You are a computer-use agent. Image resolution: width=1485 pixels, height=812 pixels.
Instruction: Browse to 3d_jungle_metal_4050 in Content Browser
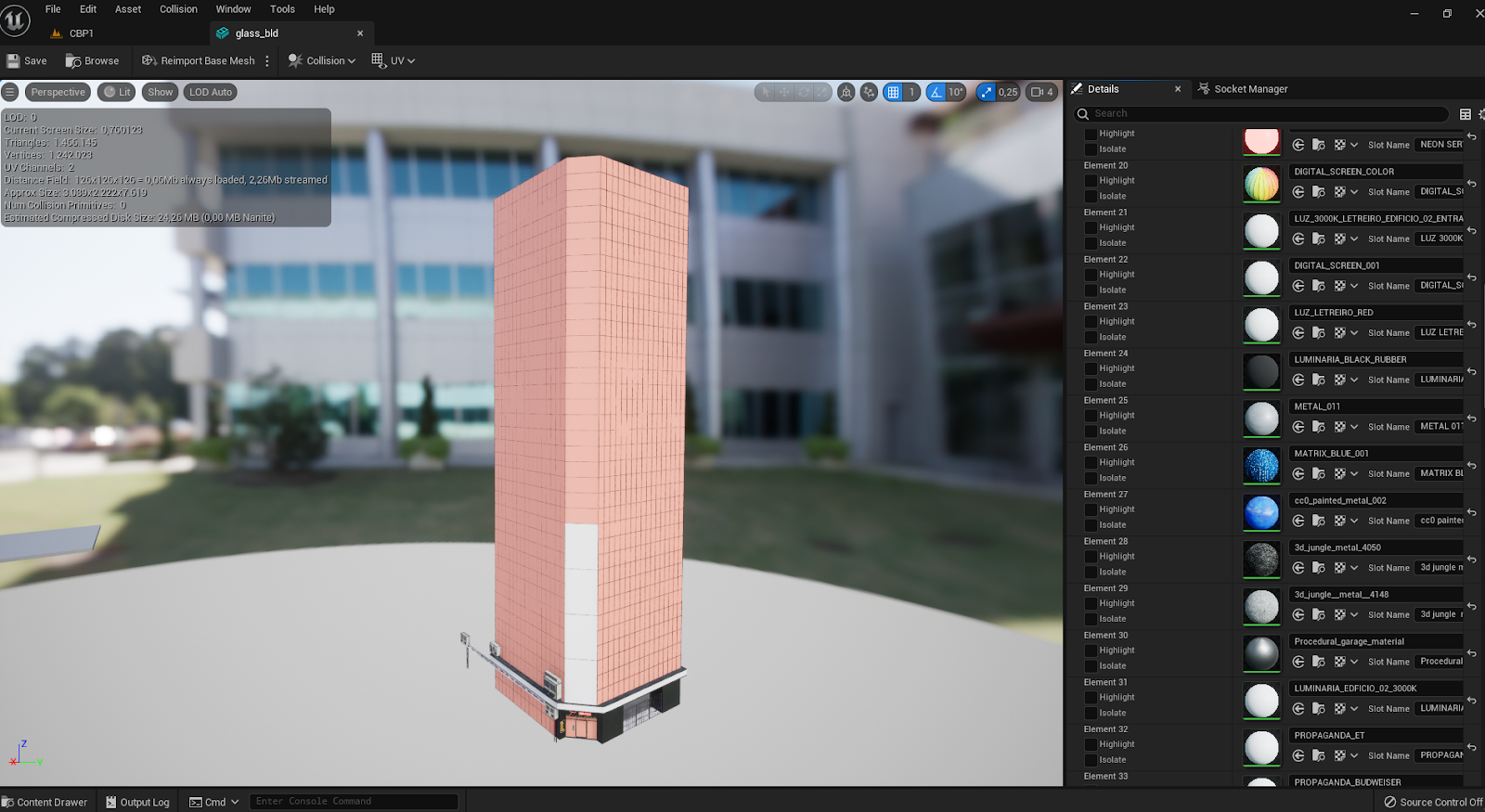point(1319,568)
